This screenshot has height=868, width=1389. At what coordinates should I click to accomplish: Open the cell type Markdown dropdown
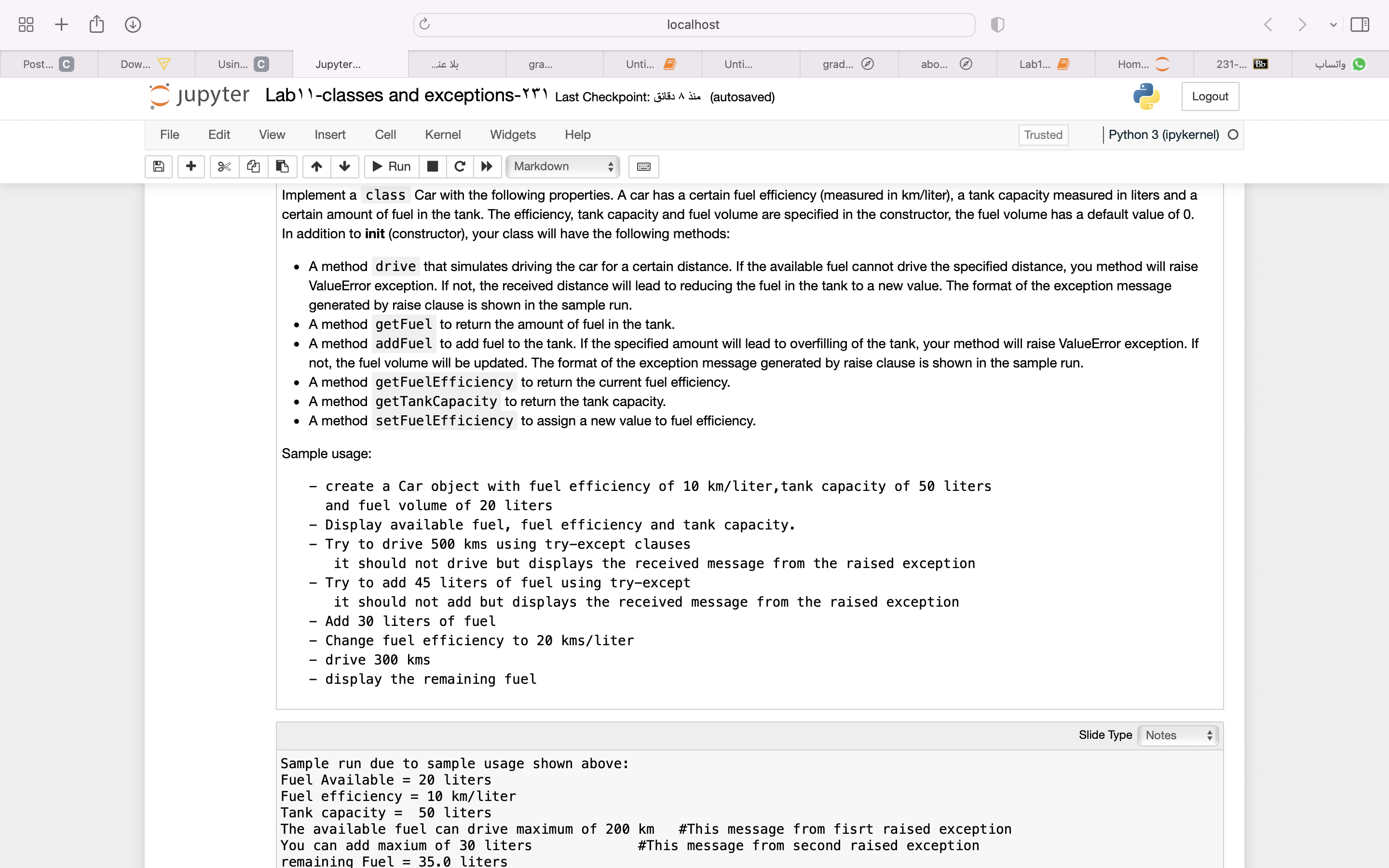tap(562, 166)
